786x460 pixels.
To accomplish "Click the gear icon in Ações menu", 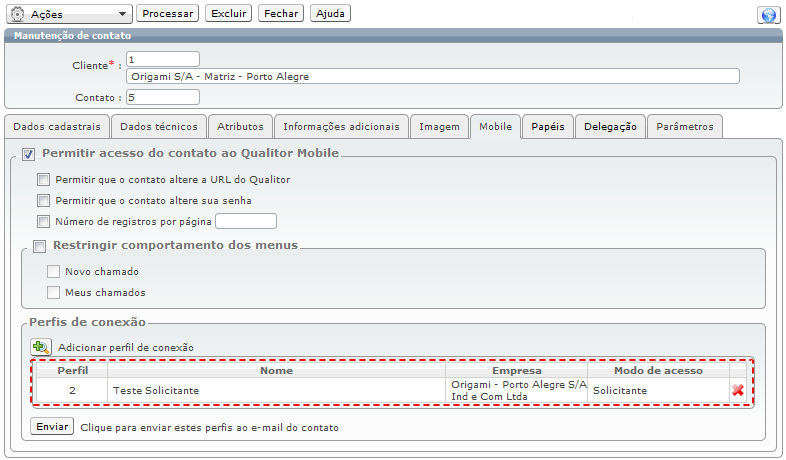I will click(17, 15).
